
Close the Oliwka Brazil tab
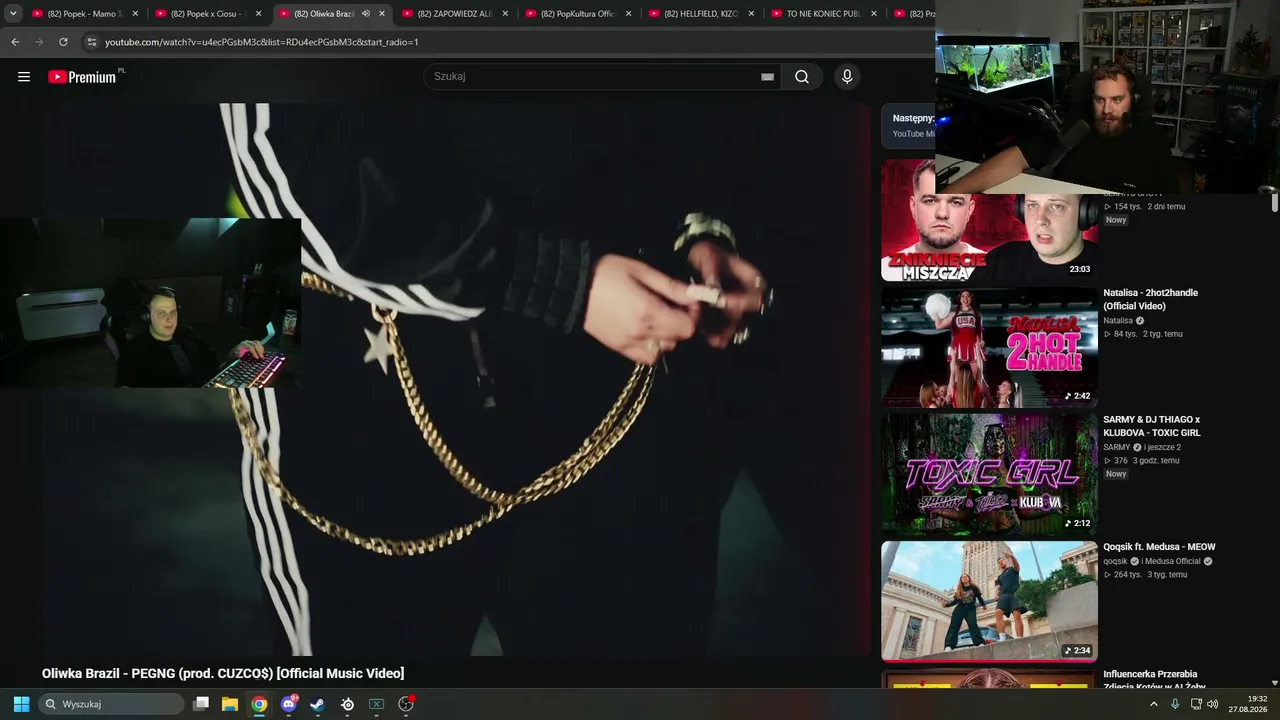(x=382, y=14)
